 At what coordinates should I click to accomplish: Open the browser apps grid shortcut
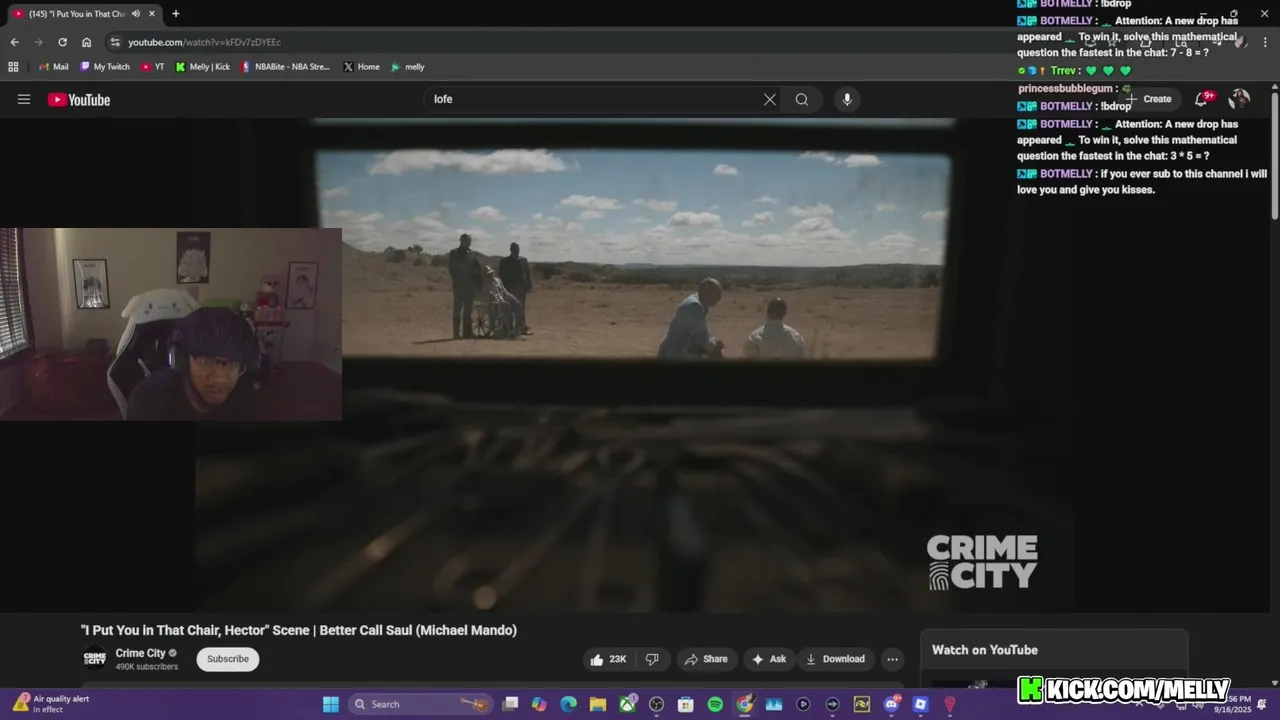pyautogui.click(x=13, y=67)
